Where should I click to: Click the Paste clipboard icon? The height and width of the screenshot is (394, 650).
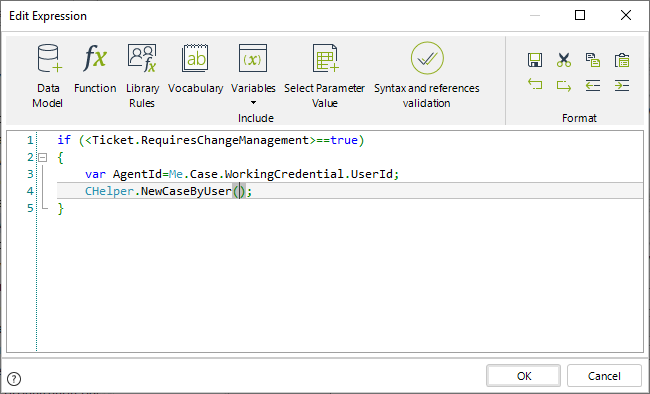[x=622, y=60]
